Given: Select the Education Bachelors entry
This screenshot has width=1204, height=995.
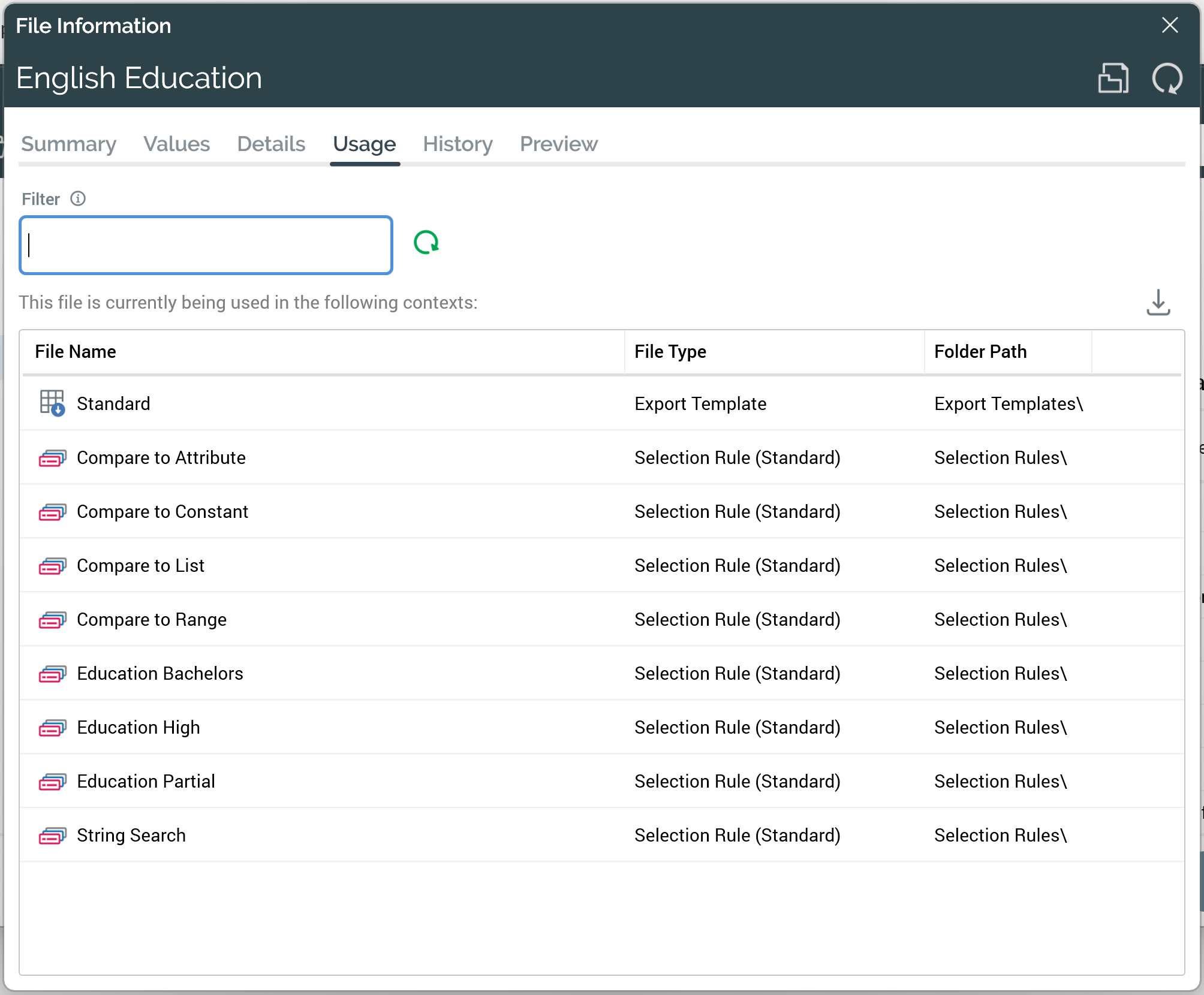Looking at the screenshot, I should [x=160, y=674].
